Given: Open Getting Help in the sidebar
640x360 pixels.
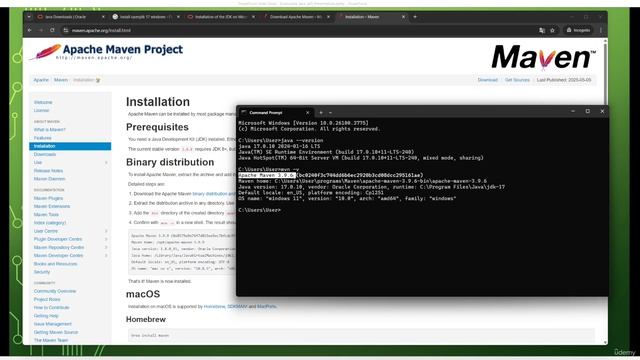Looking at the screenshot, I should click(46, 316).
